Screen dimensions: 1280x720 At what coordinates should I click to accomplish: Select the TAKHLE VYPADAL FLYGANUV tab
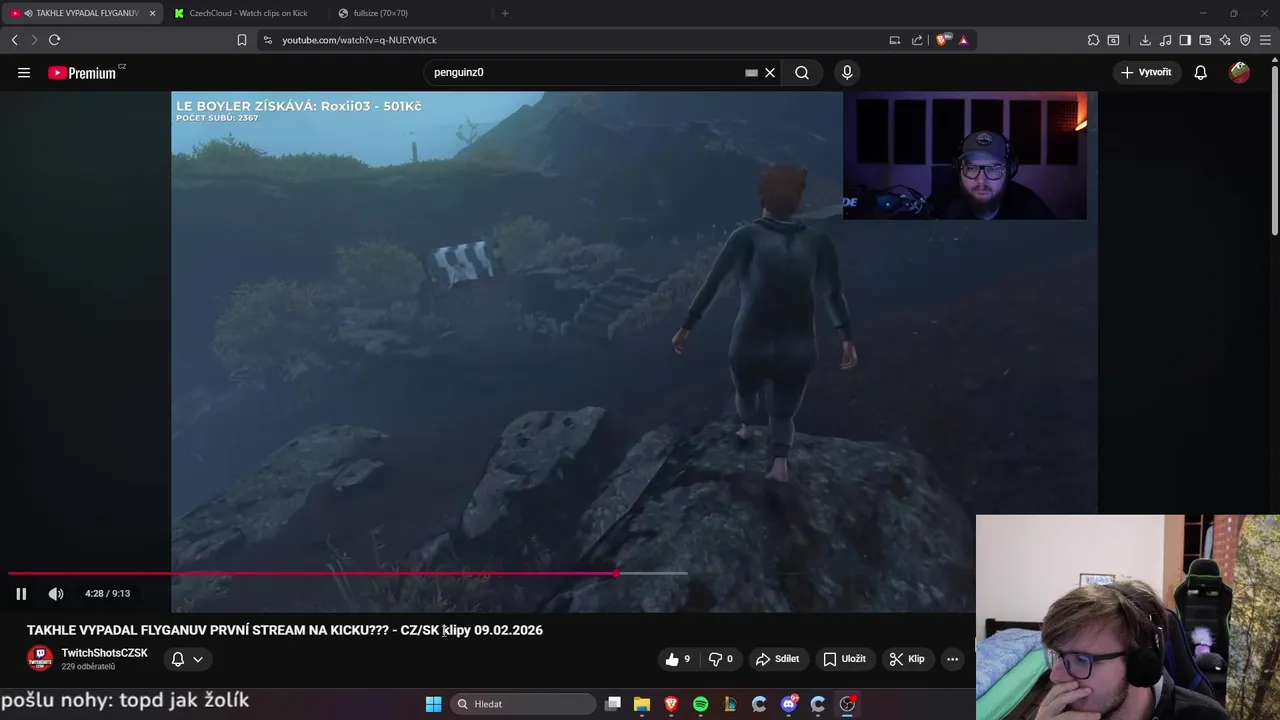[80, 13]
